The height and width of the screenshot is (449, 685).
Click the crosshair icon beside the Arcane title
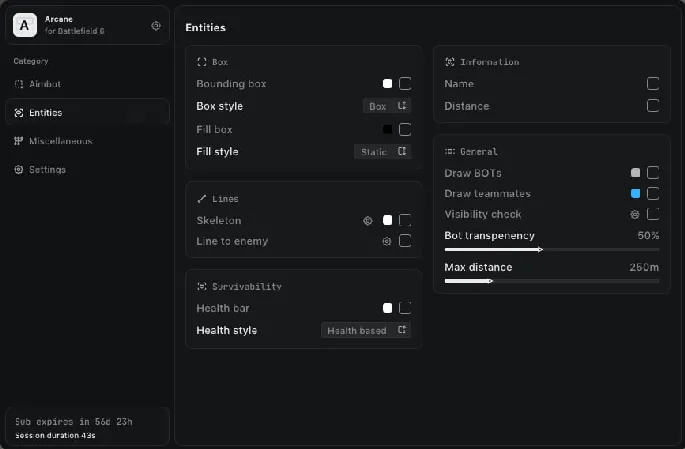[x=155, y=26]
